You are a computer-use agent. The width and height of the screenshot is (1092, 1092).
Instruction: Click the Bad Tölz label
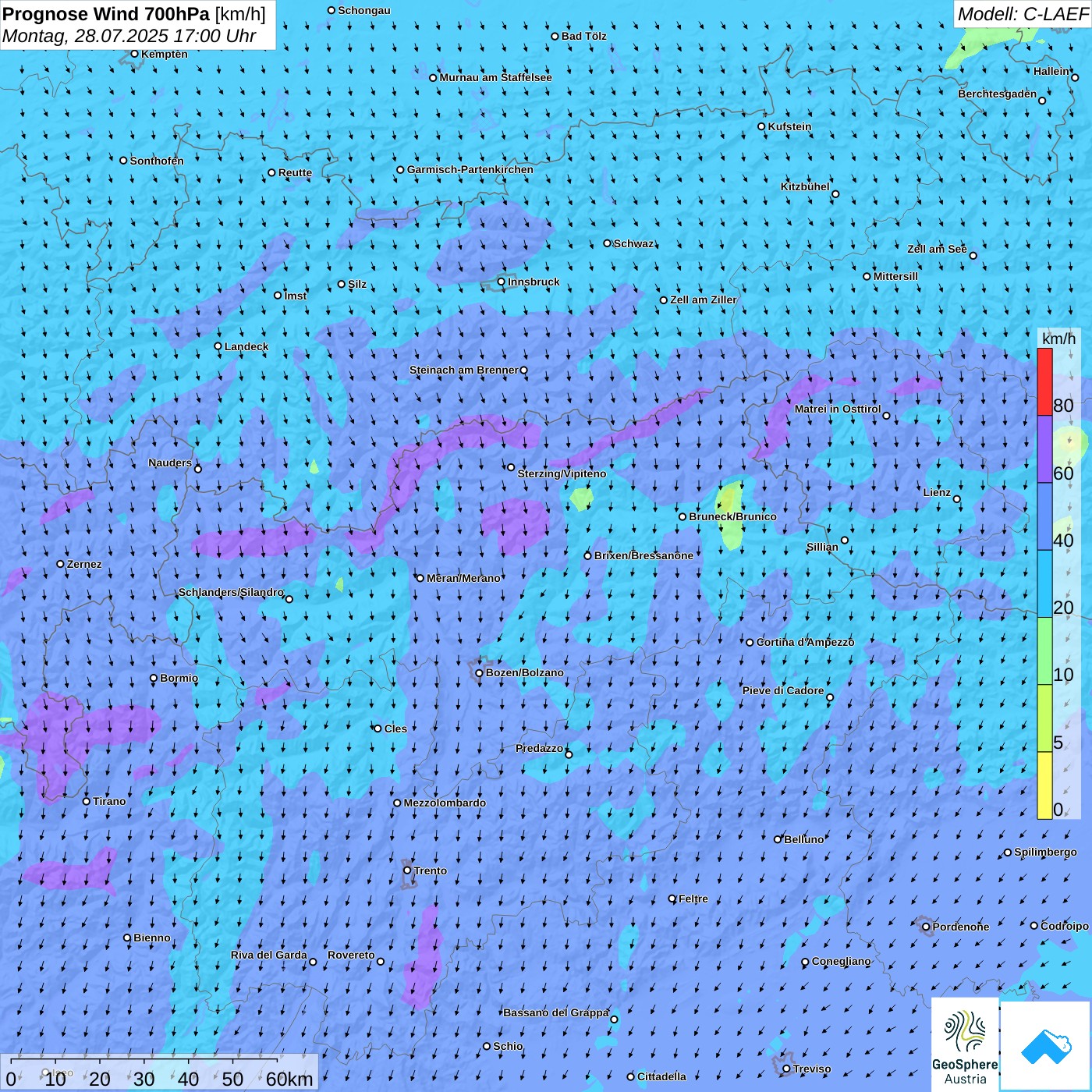pyautogui.click(x=584, y=36)
